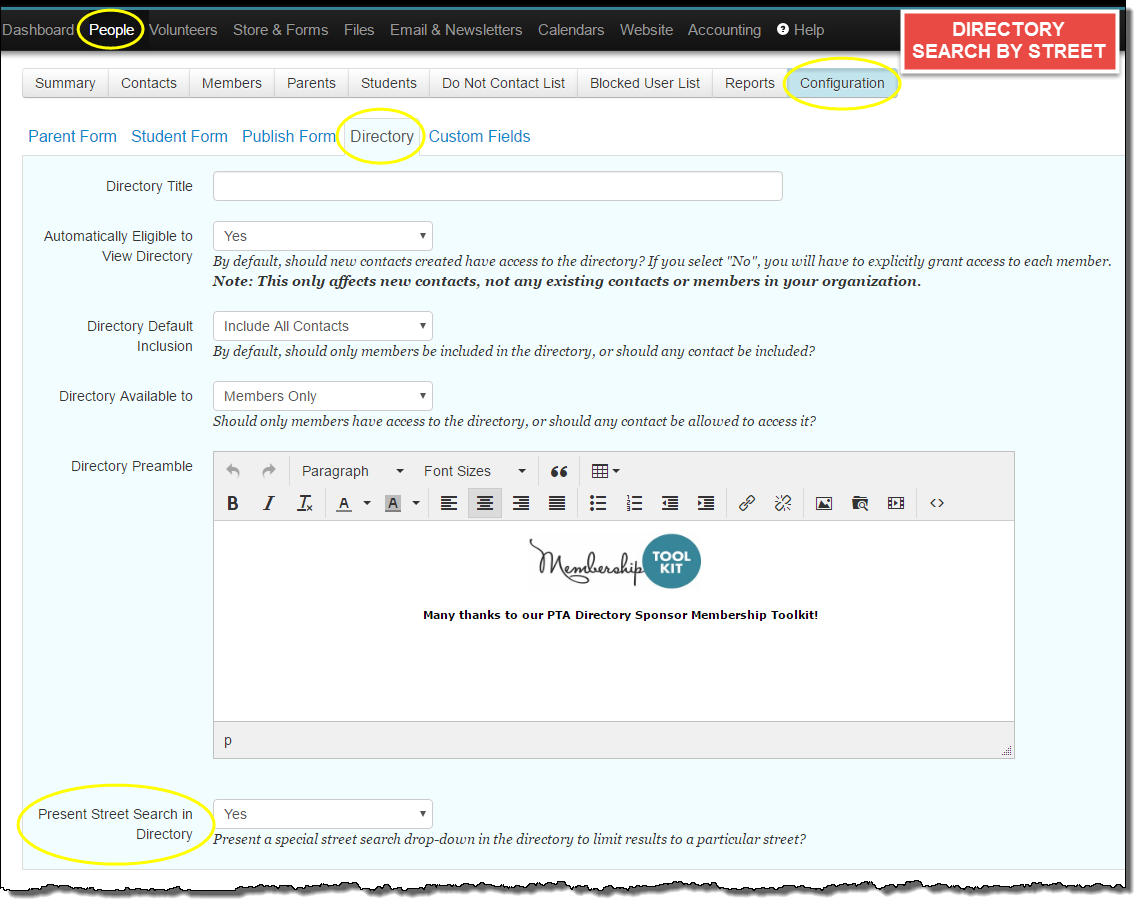Select the Membership Toolkit logo image

click(615, 561)
